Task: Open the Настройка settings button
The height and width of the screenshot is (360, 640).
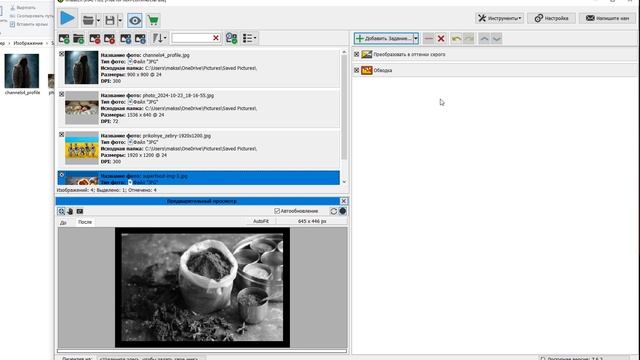Action: [x=551, y=18]
